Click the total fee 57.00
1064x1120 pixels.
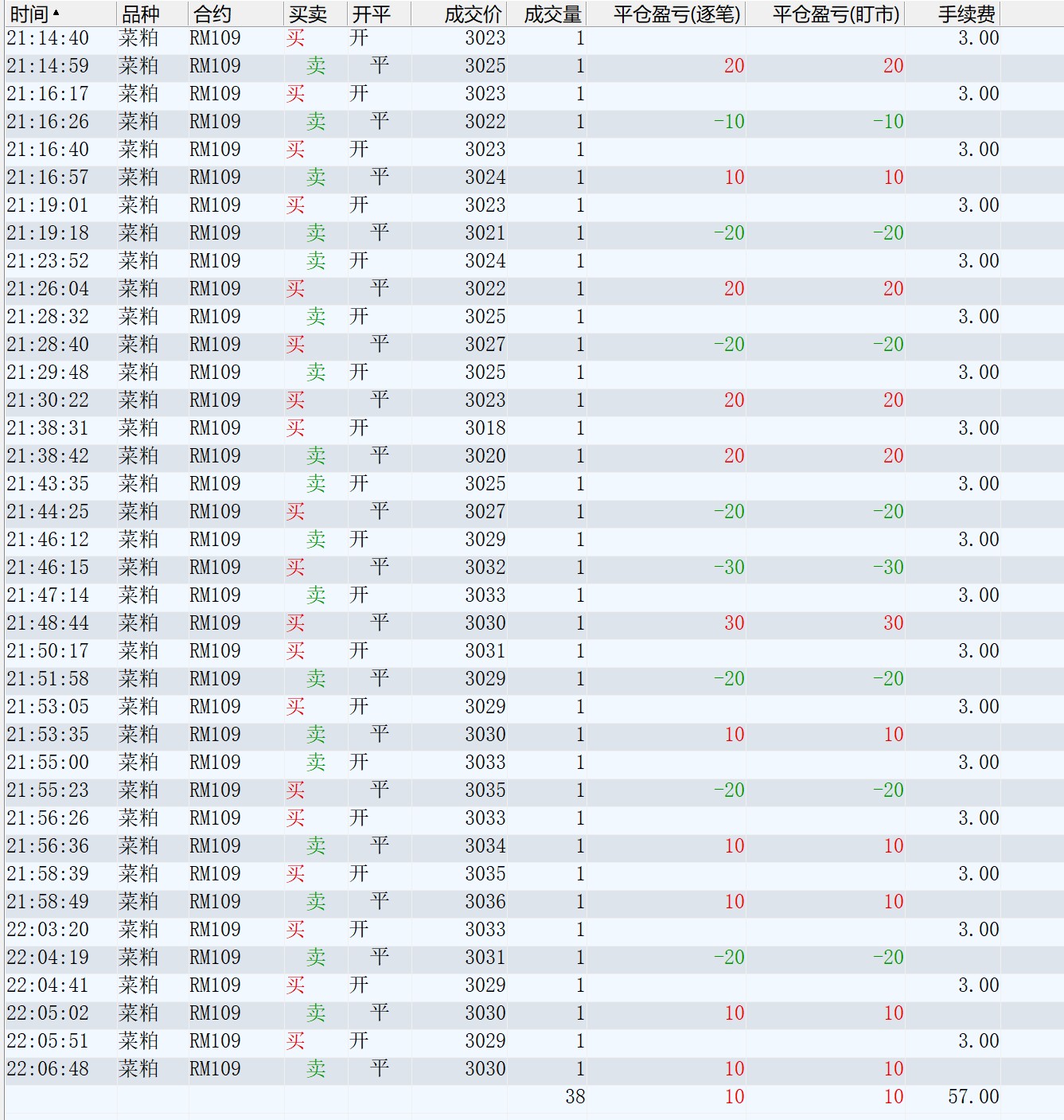(x=974, y=1097)
